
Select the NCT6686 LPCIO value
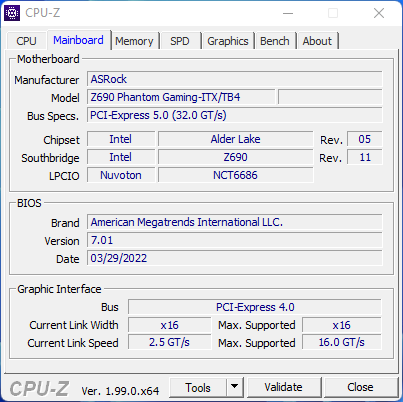tap(236, 175)
